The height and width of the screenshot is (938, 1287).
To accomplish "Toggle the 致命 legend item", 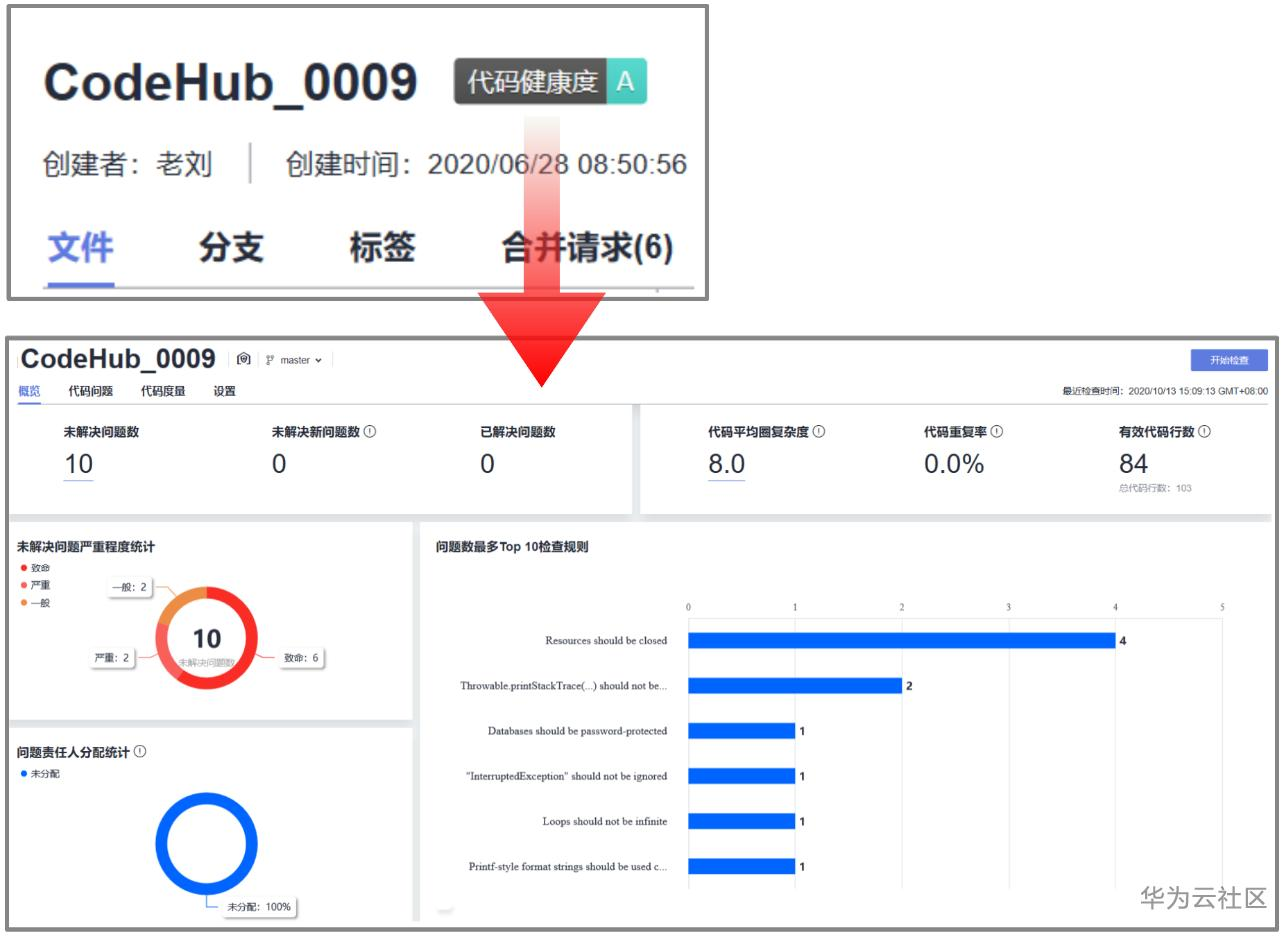I will tap(35, 568).
